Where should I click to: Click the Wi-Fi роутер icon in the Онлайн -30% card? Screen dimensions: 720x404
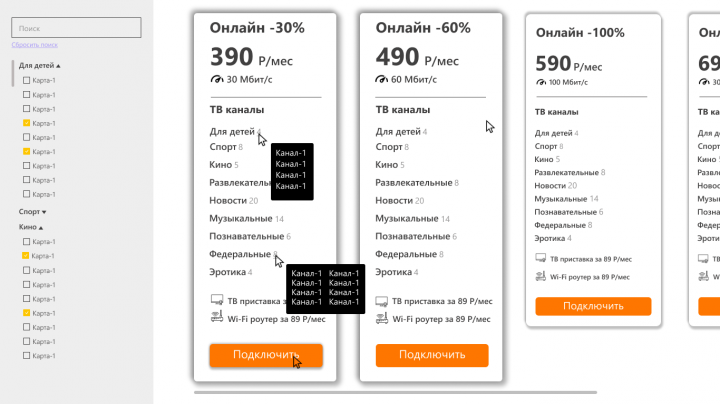click(x=216, y=318)
